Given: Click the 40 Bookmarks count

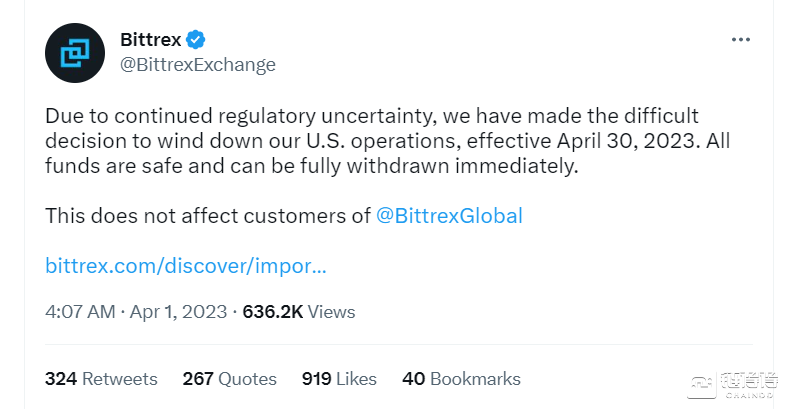Looking at the screenshot, I should coord(461,379).
